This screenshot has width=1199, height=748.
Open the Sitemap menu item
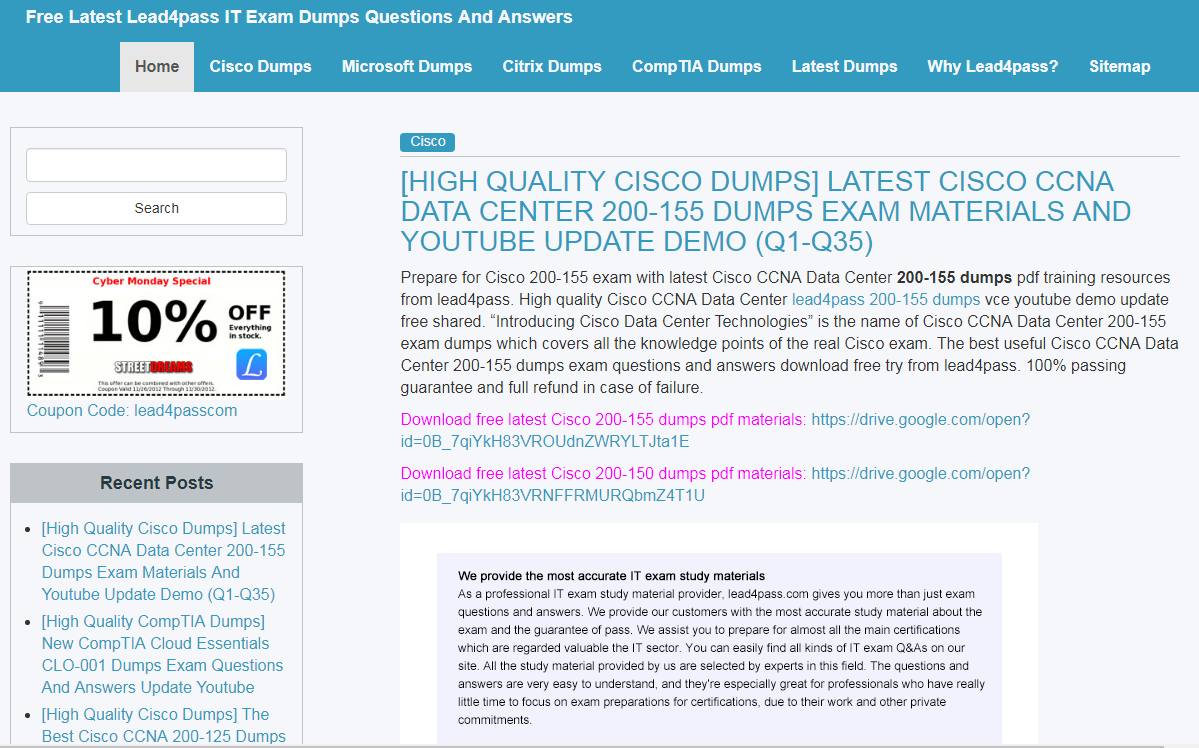[x=1119, y=67]
